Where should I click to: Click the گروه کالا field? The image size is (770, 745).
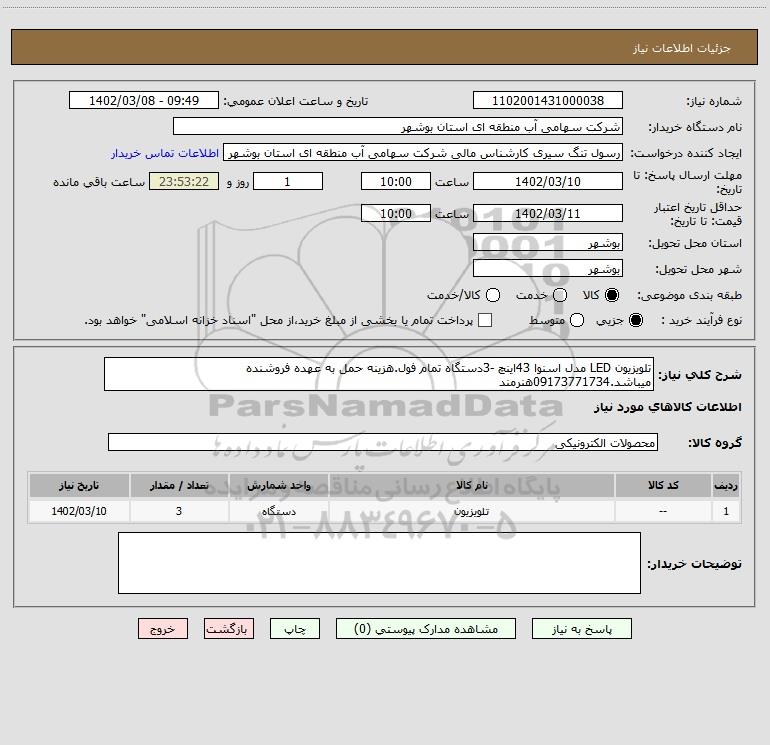[383, 442]
